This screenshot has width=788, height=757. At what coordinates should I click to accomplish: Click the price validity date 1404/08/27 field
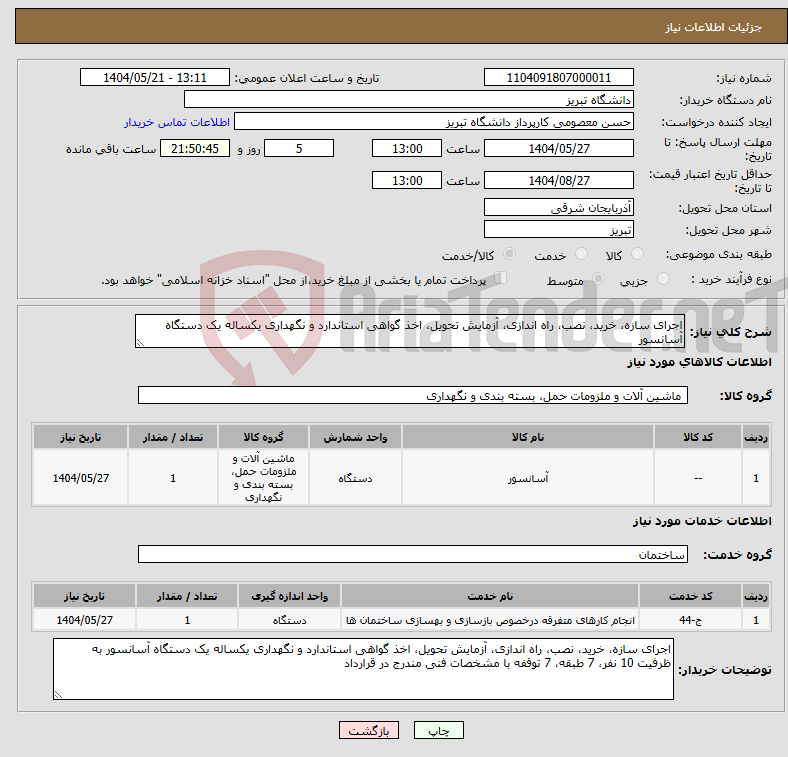click(x=558, y=180)
